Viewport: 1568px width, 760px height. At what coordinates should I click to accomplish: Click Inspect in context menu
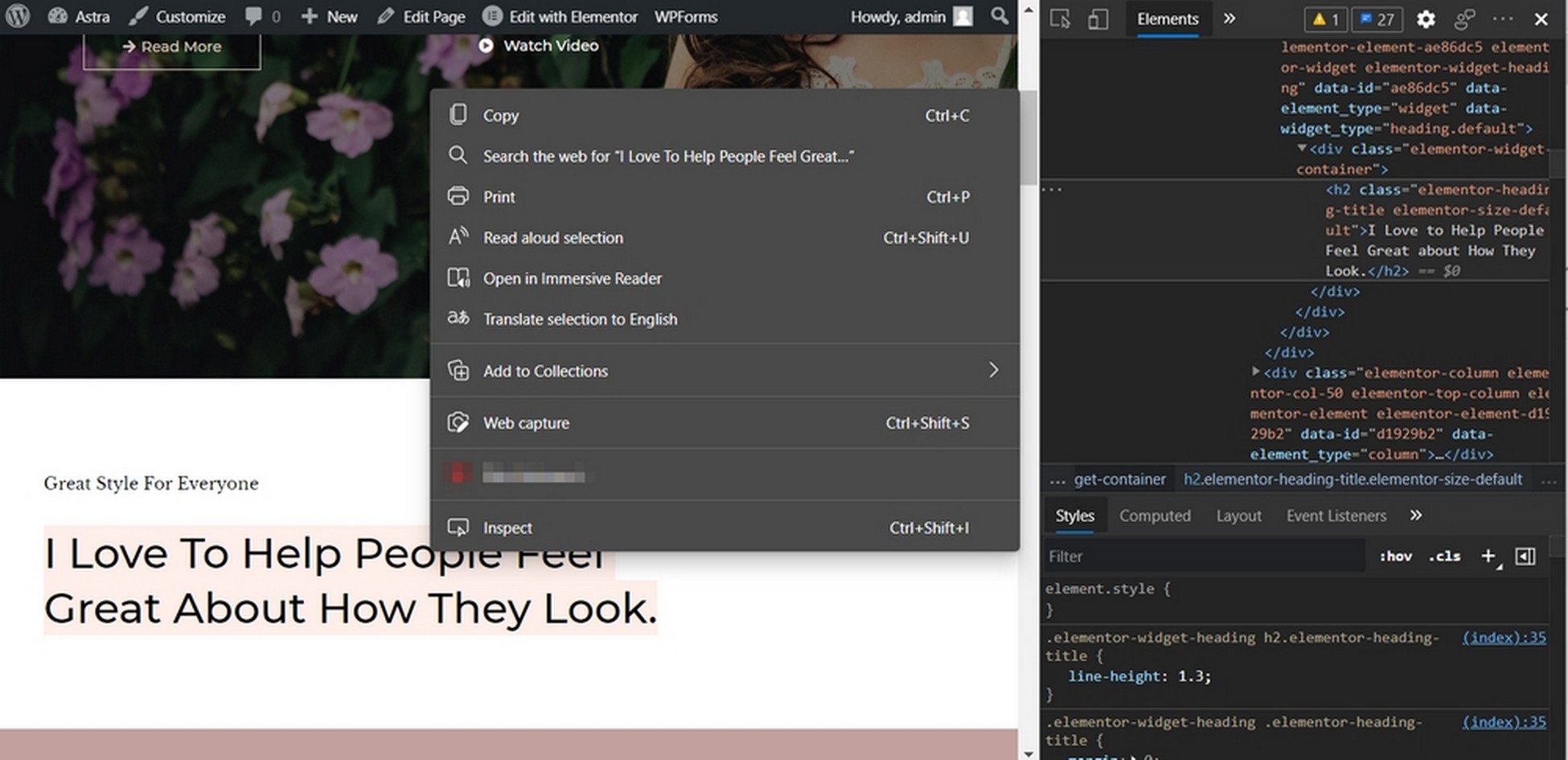point(725,528)
